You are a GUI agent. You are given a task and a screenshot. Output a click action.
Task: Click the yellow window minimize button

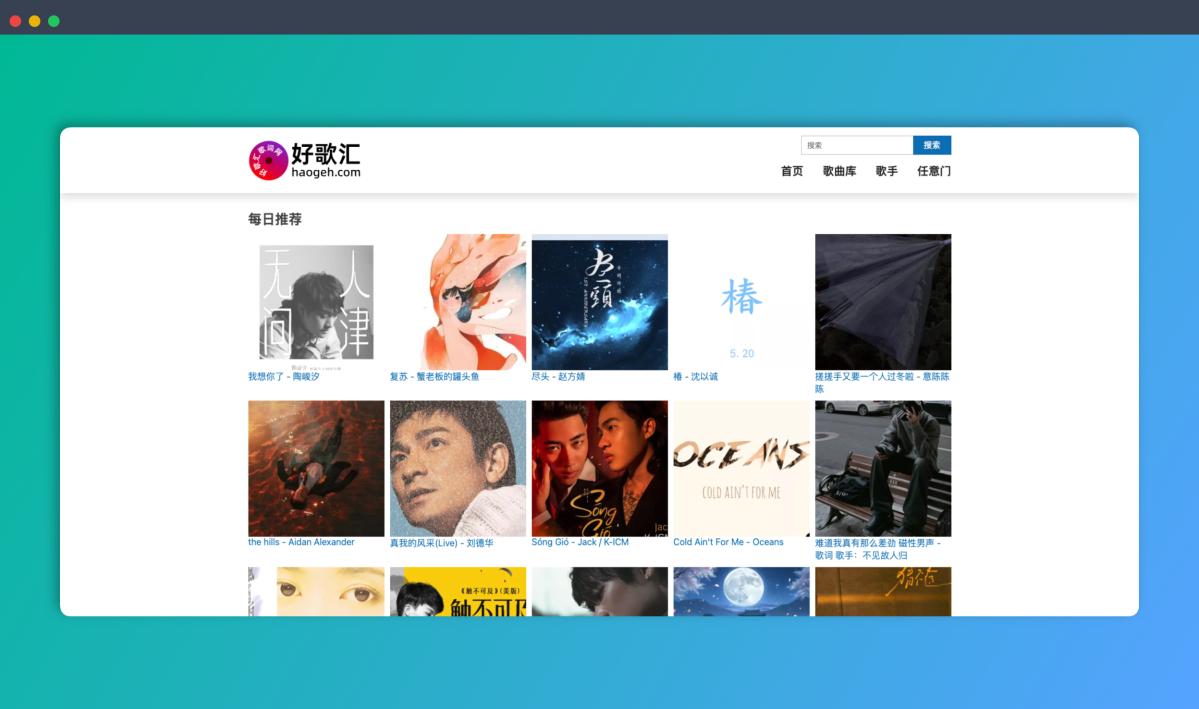(34, 21)
